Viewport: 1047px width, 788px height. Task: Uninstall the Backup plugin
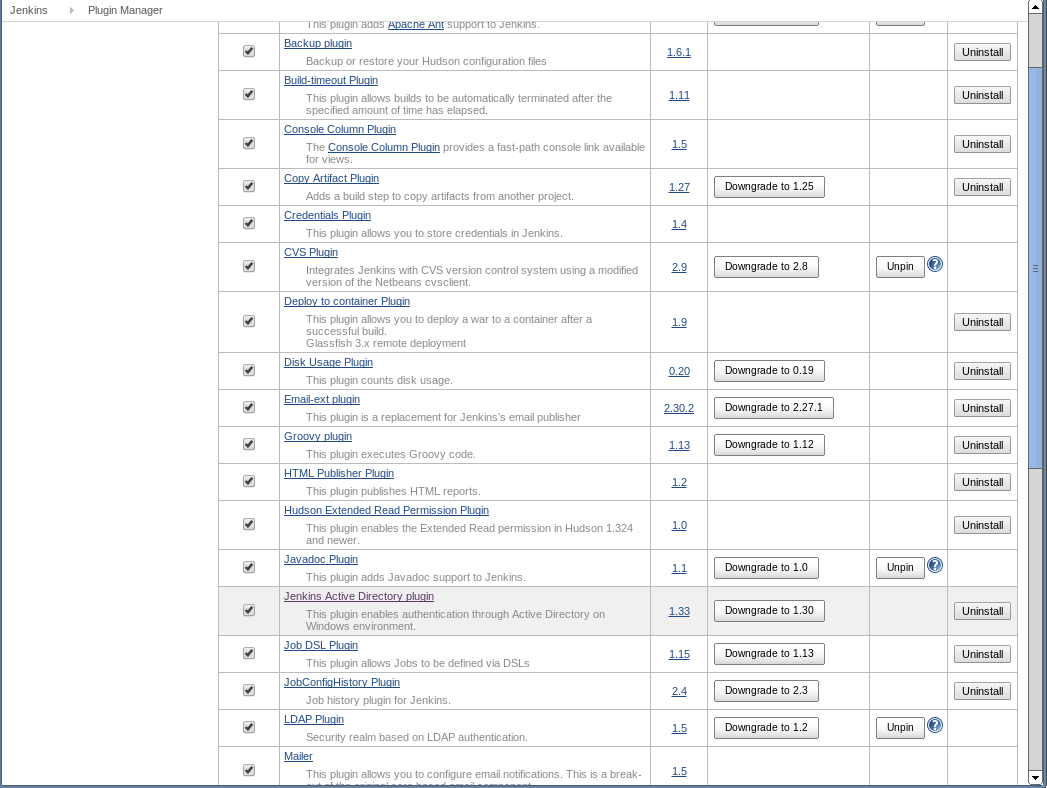(x=982, y=52)
